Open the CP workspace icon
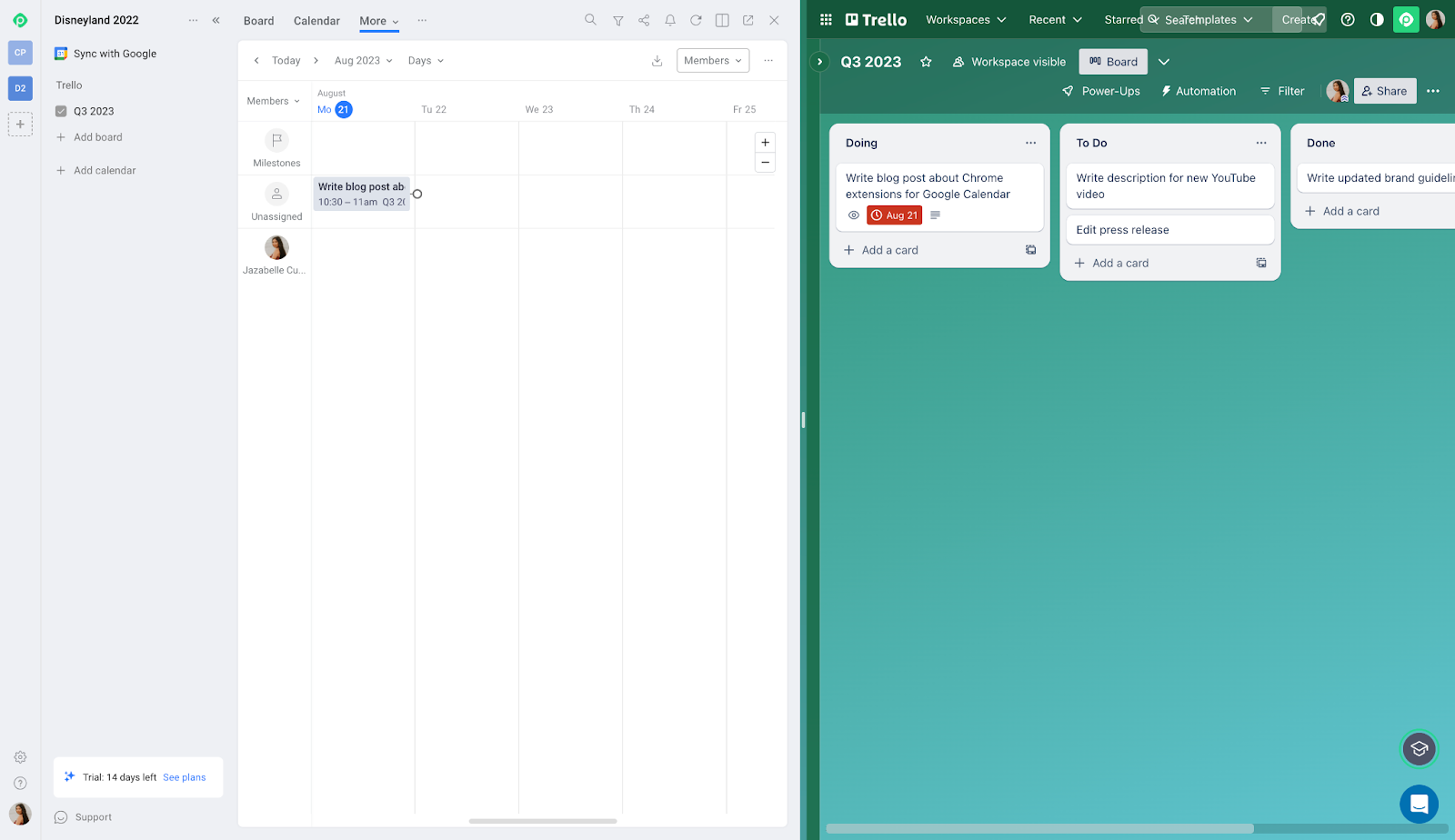Viewport: 1455px width, 840px height. [20, 53]
